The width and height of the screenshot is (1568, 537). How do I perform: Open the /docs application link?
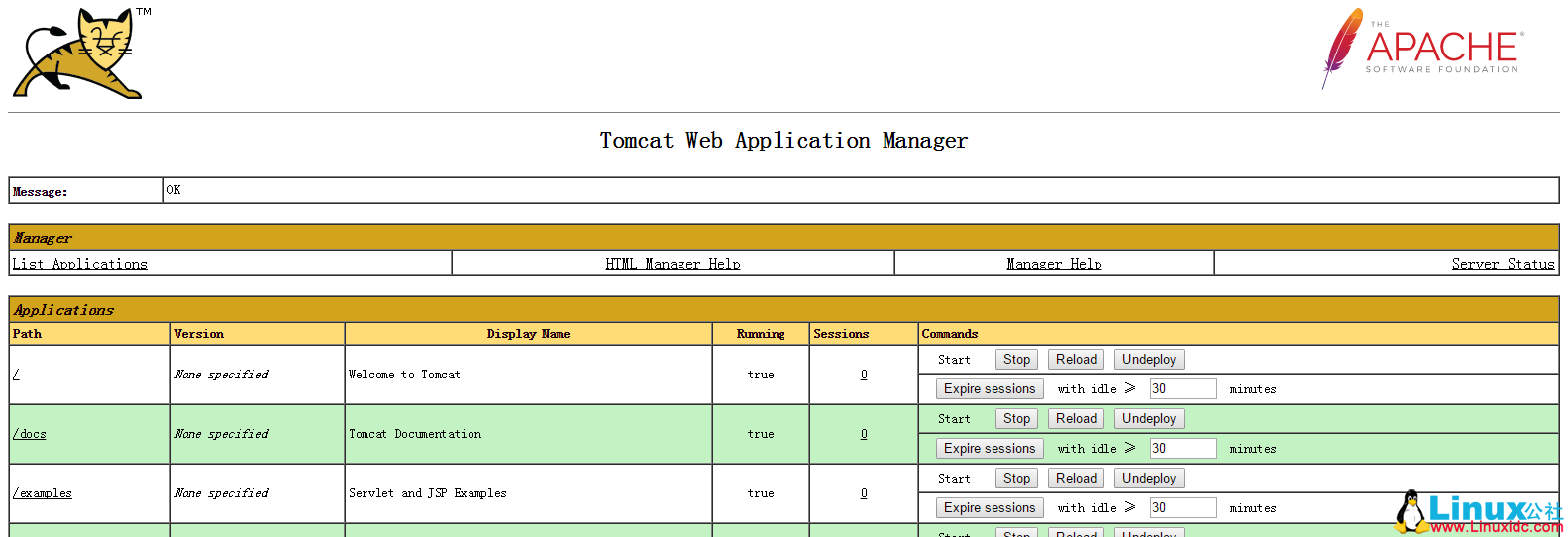tap(30, 434)
